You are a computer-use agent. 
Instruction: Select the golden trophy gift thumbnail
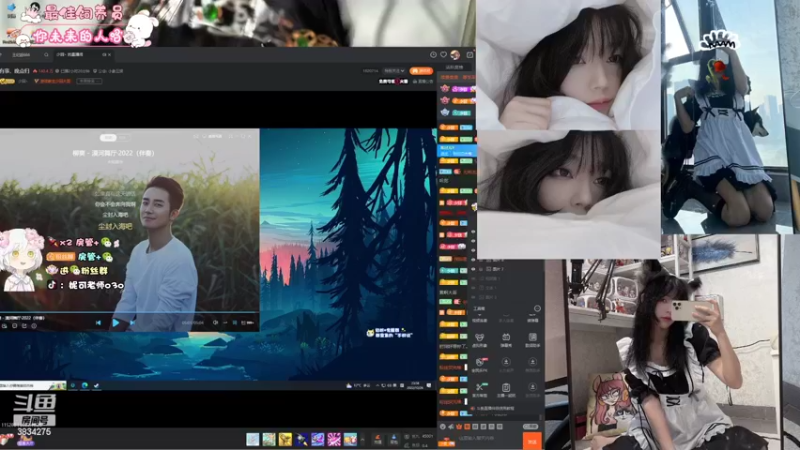(x=285, y=439)
